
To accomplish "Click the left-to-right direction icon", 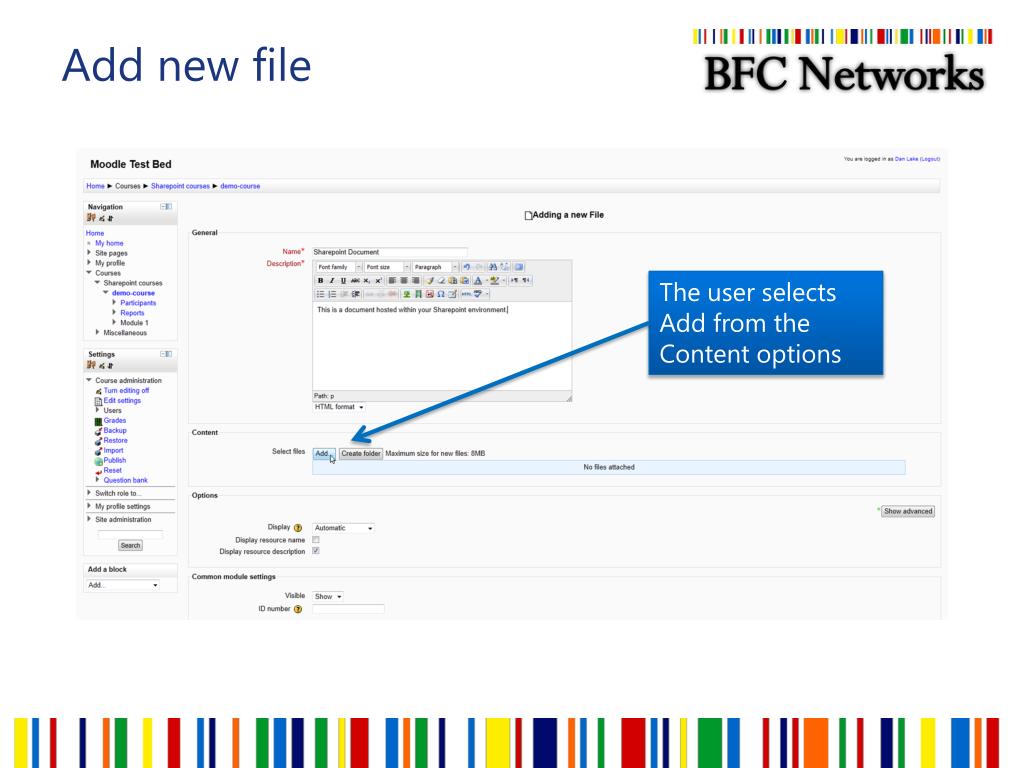I will click(515, 281).
